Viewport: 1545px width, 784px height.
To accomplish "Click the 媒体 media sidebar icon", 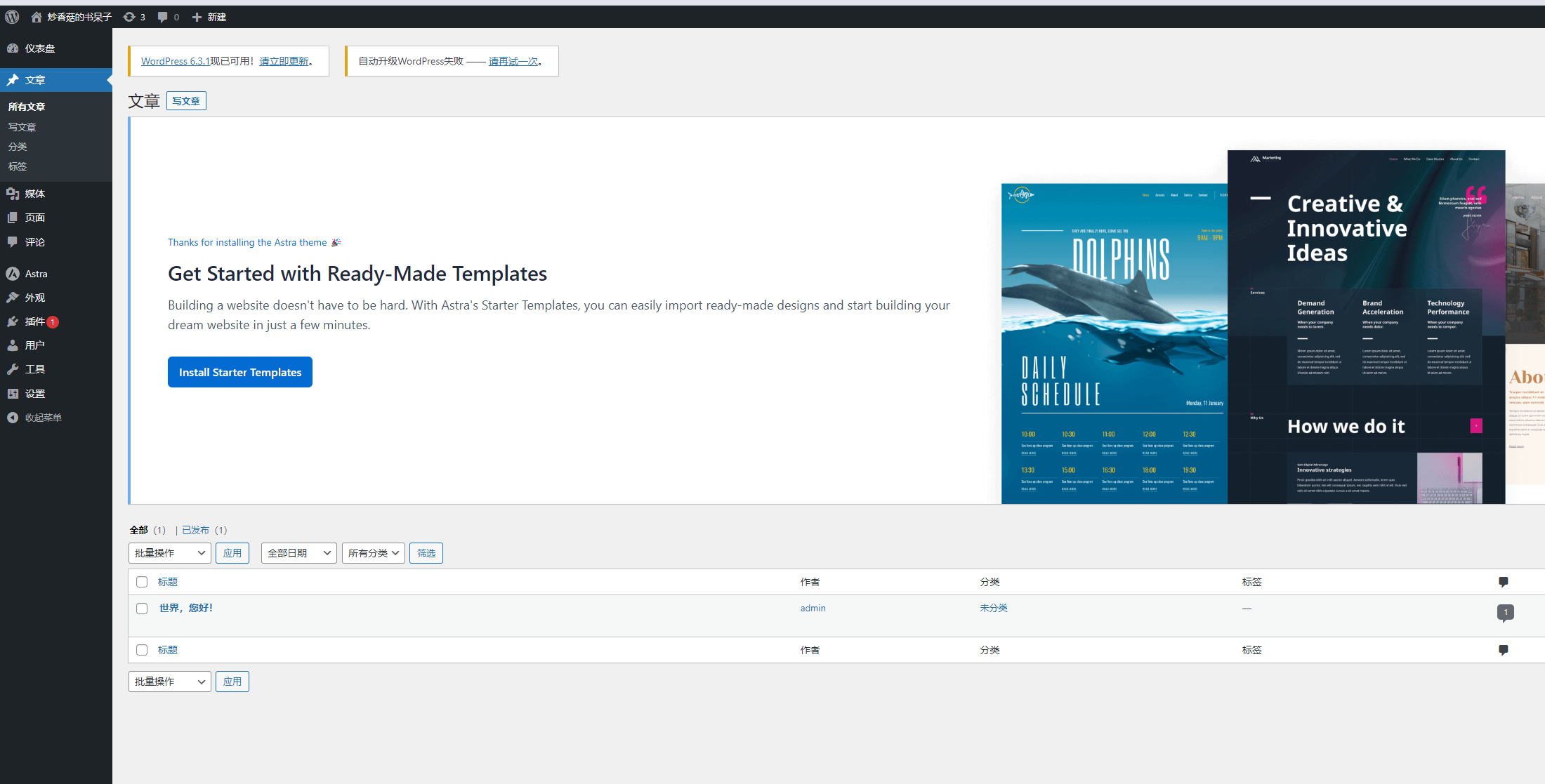I will pyautogui.click(x=13, y=194).
